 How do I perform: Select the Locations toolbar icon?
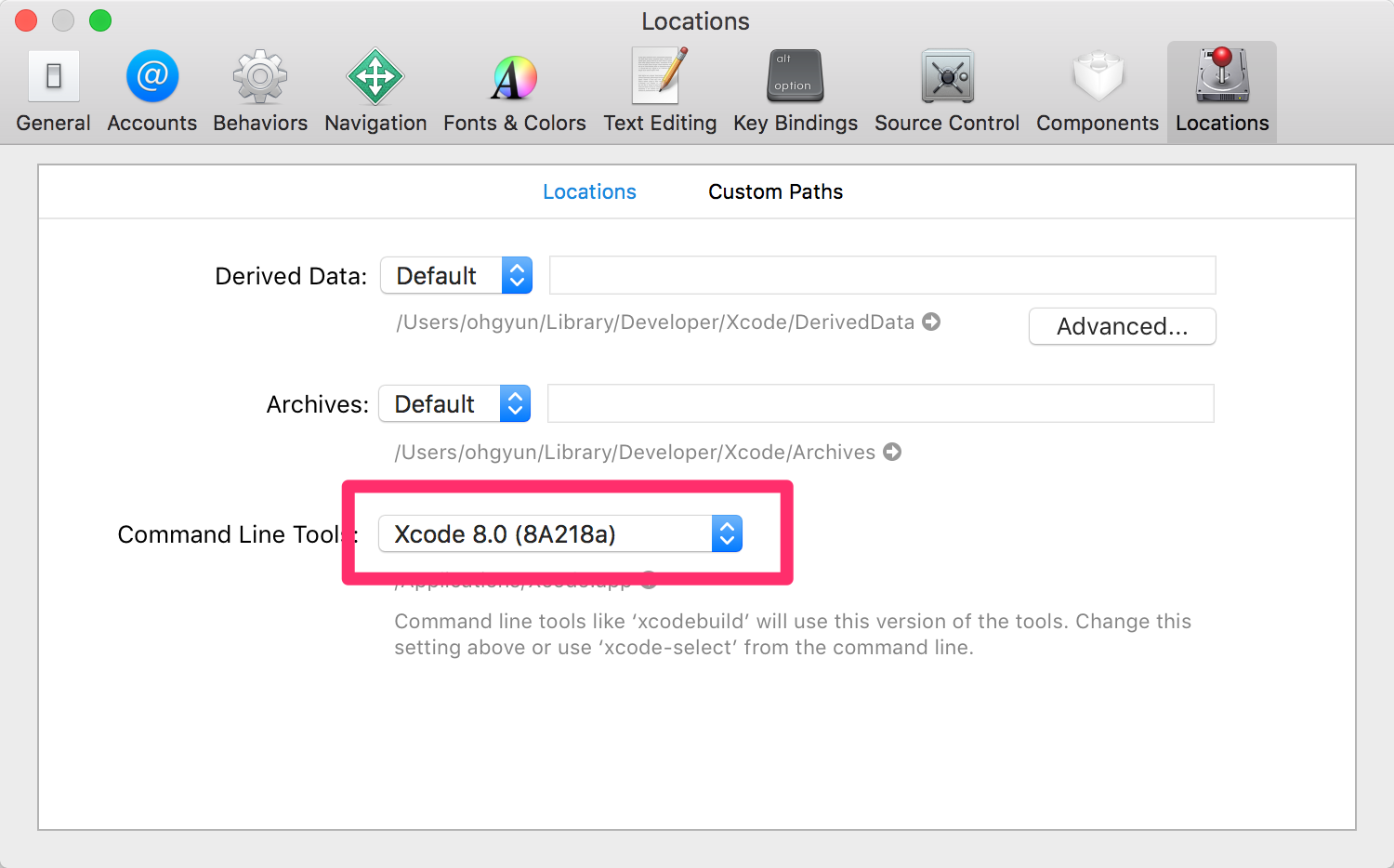(1222, 92)
